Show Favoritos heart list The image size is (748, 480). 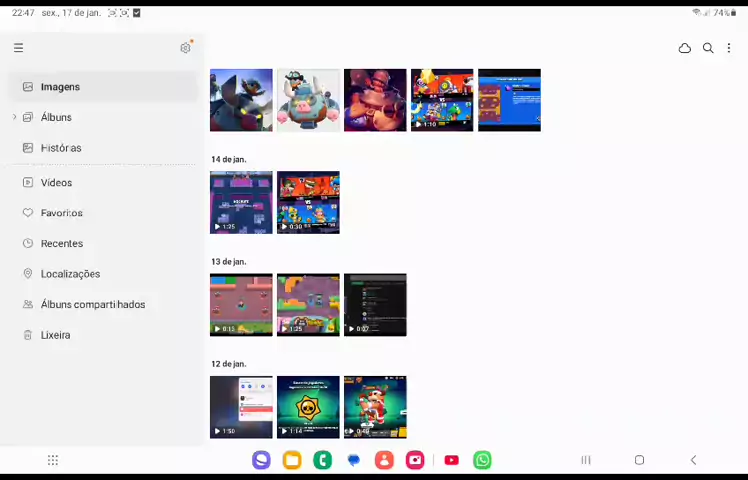[x=61, y=213]
